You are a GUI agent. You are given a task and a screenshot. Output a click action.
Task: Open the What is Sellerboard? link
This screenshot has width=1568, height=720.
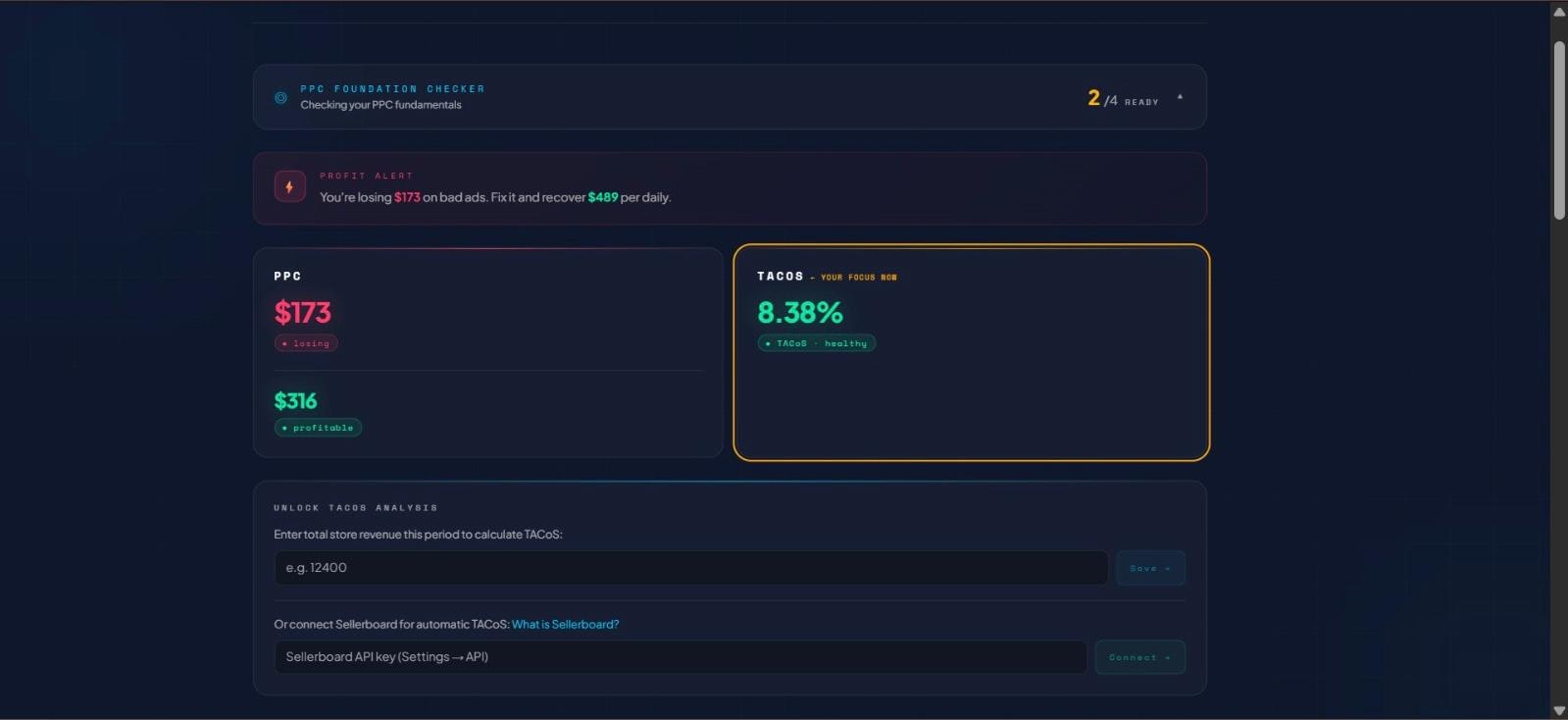pyautogui.click(x=565, y=624)
